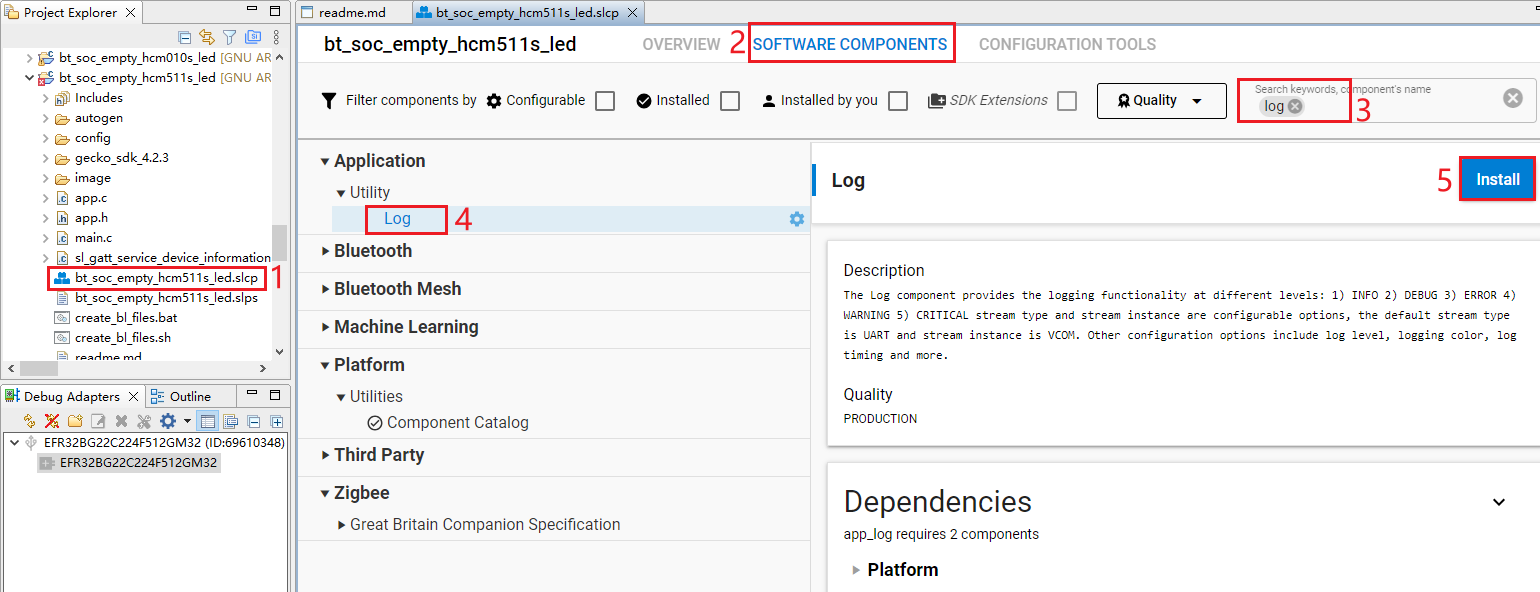Open the Project Explorer filter icon

click(x=229, y=35)
